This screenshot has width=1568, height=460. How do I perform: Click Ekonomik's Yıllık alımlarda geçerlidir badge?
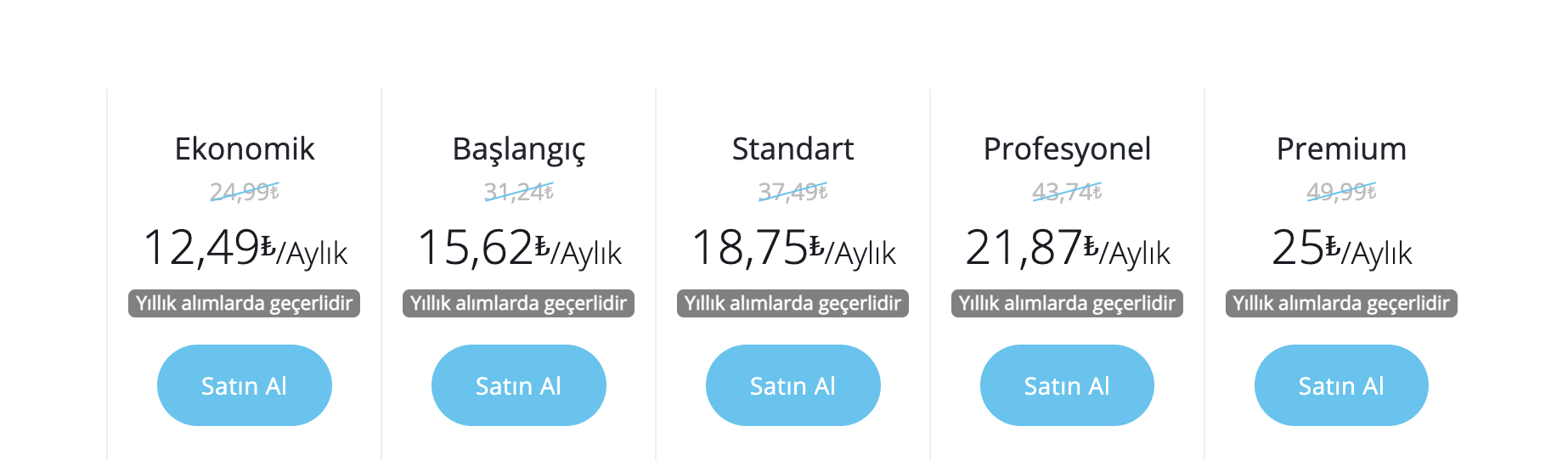245,303
